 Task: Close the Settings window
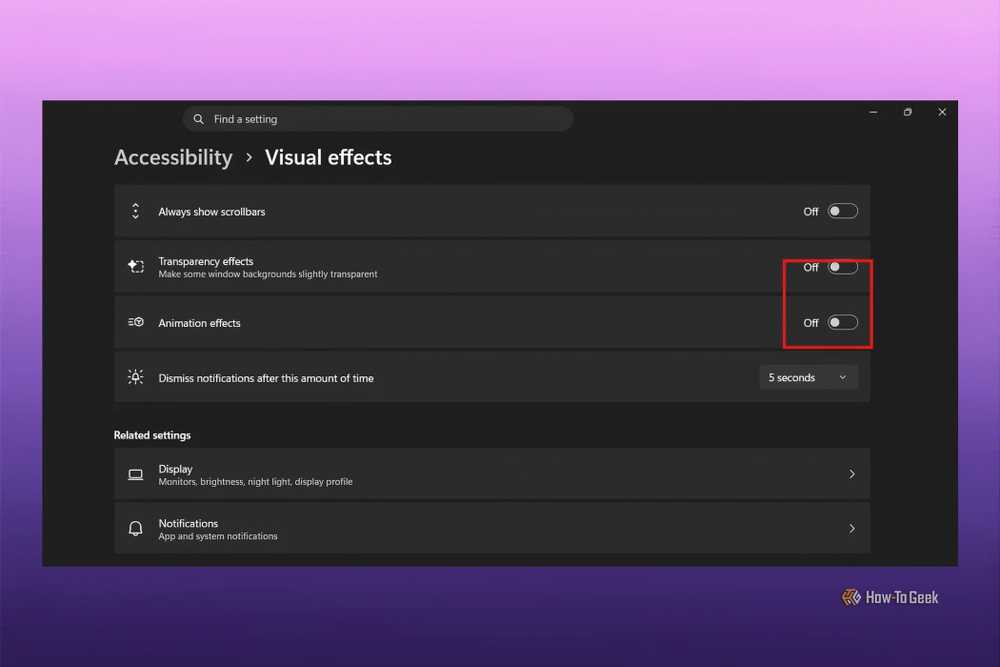pyautogui.click(x=942, y=112)
